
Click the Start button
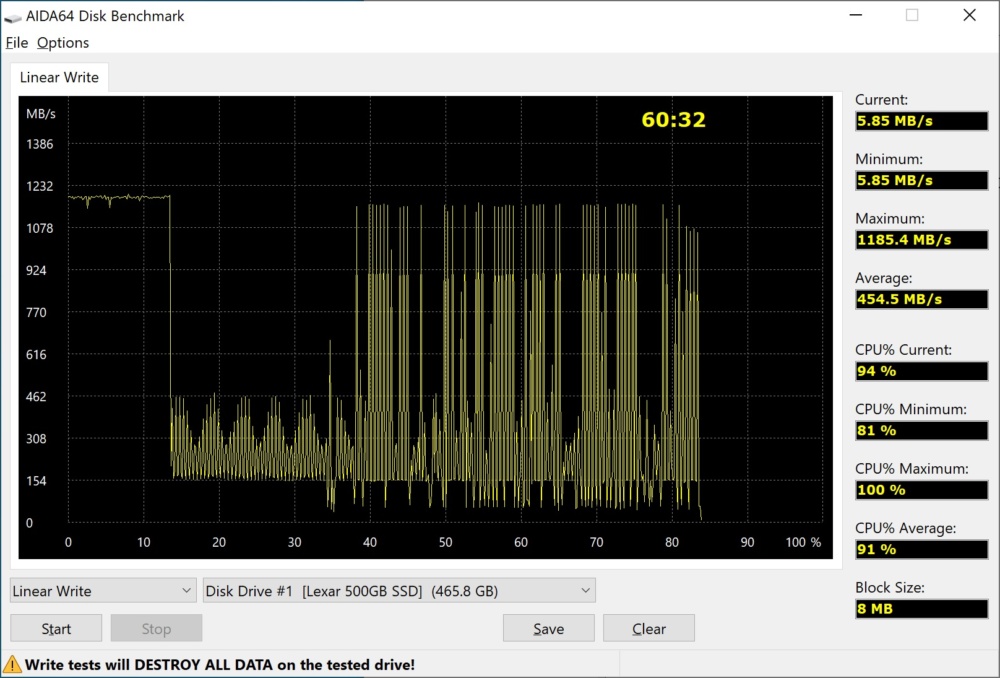(56, 628)
